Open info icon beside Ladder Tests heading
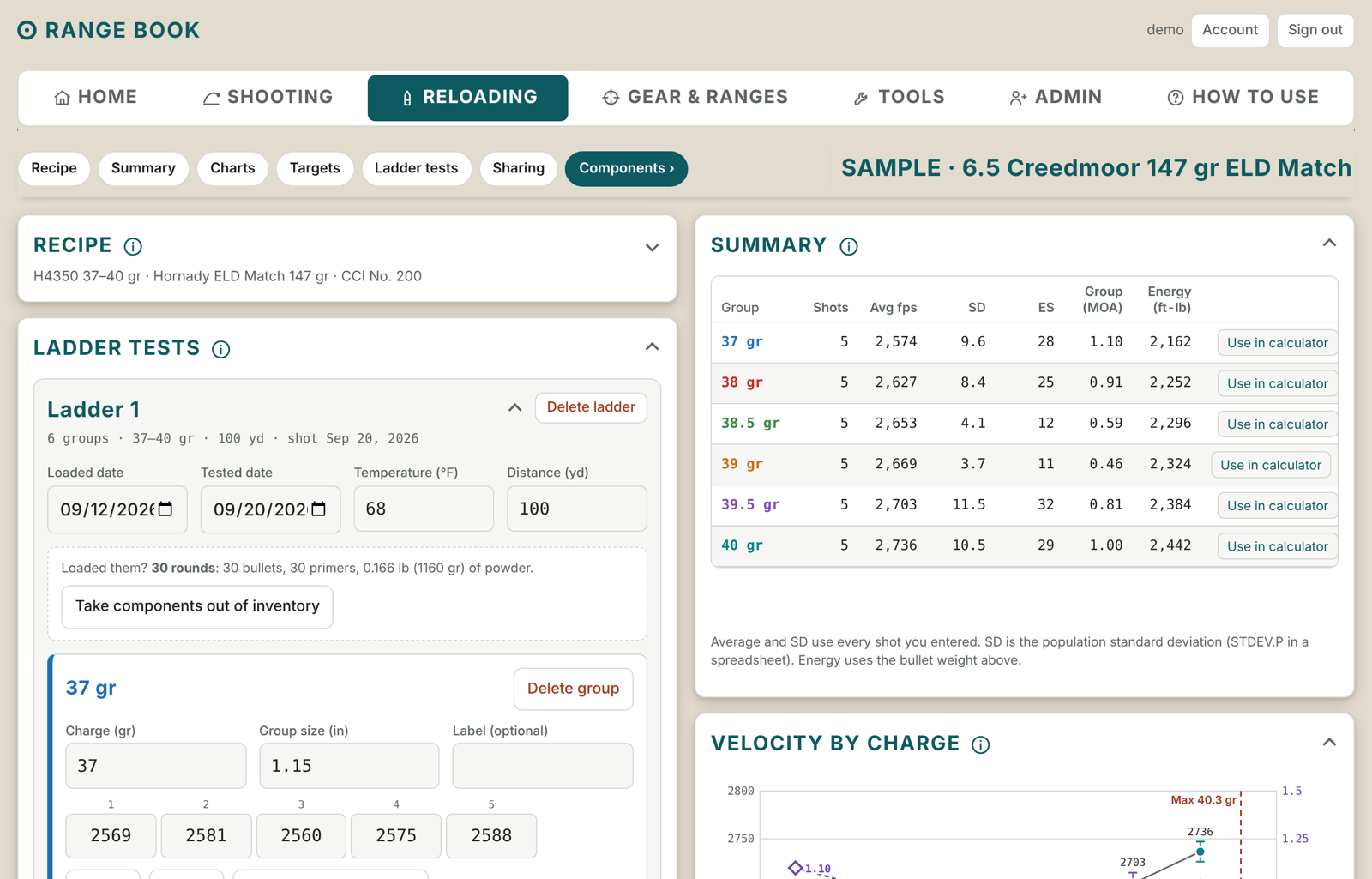Screen dimensions: 1372x879 pos(221,349)
